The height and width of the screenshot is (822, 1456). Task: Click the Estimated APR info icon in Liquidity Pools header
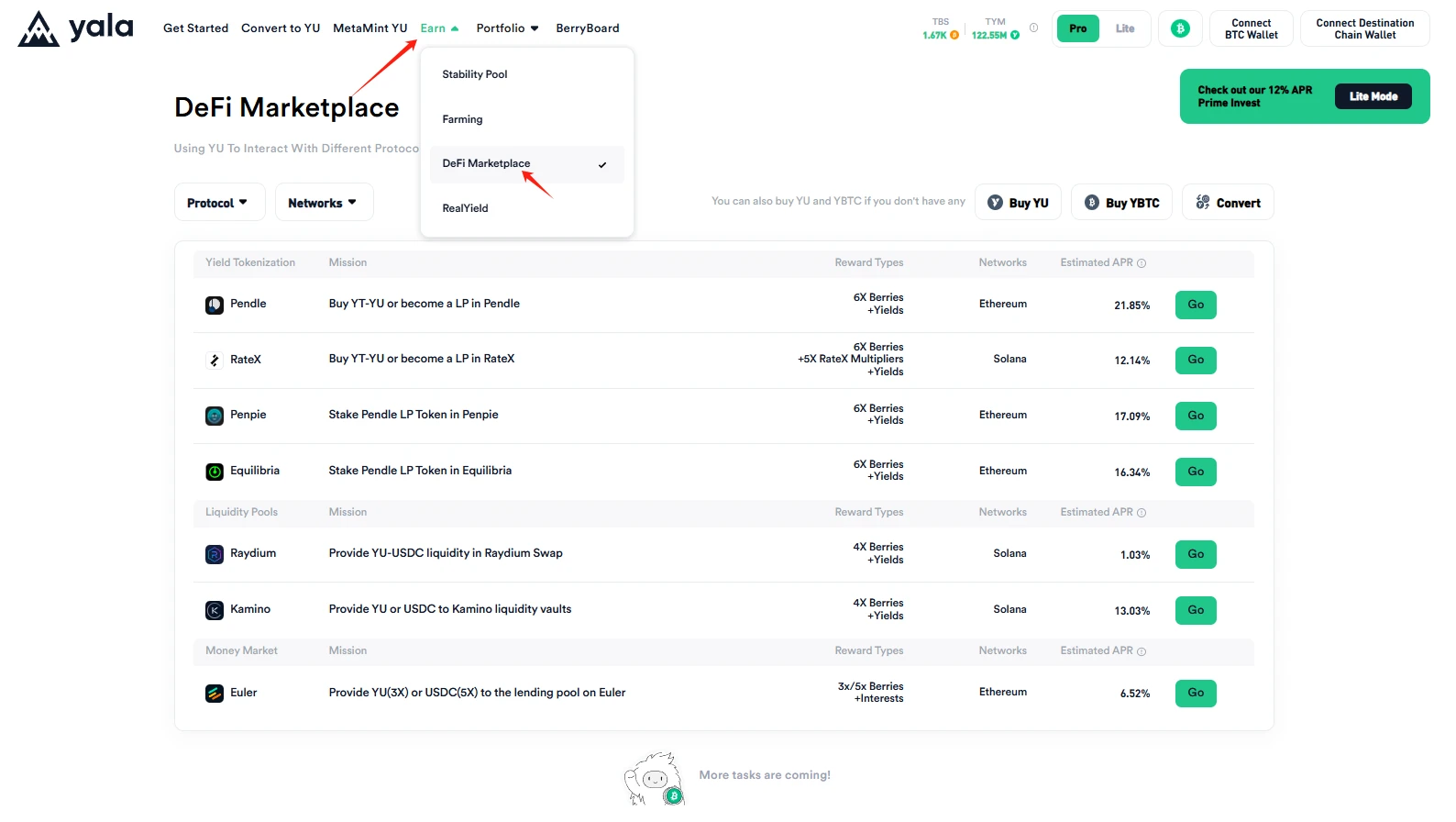click(1142, 513)
